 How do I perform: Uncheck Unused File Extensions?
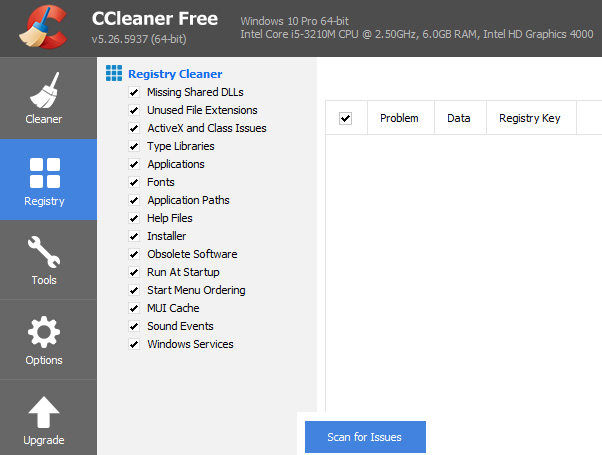[x=134, y=111]
